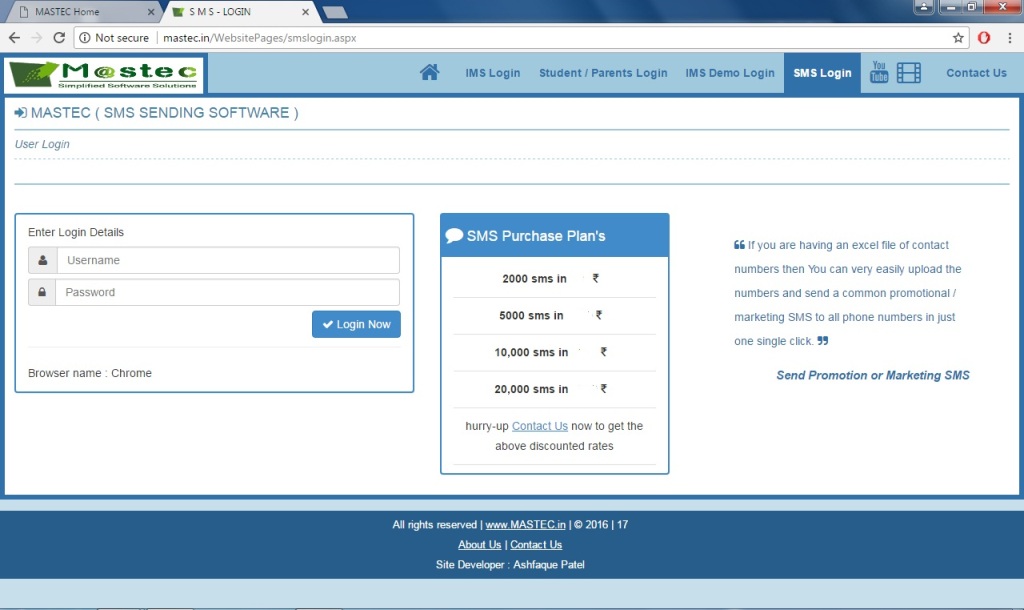Focus the Password input field

228,293
